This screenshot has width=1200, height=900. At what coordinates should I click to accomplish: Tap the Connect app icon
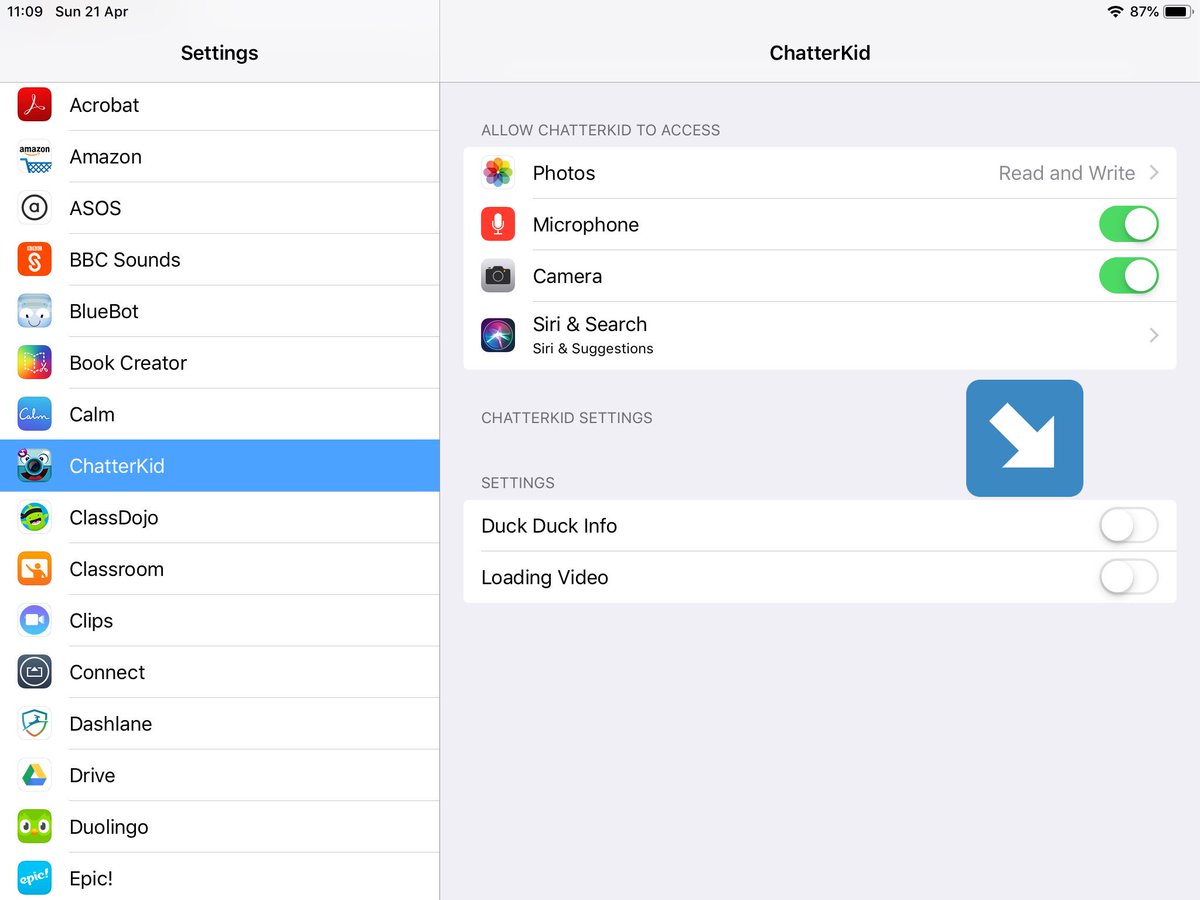click(x=35, y=672)
